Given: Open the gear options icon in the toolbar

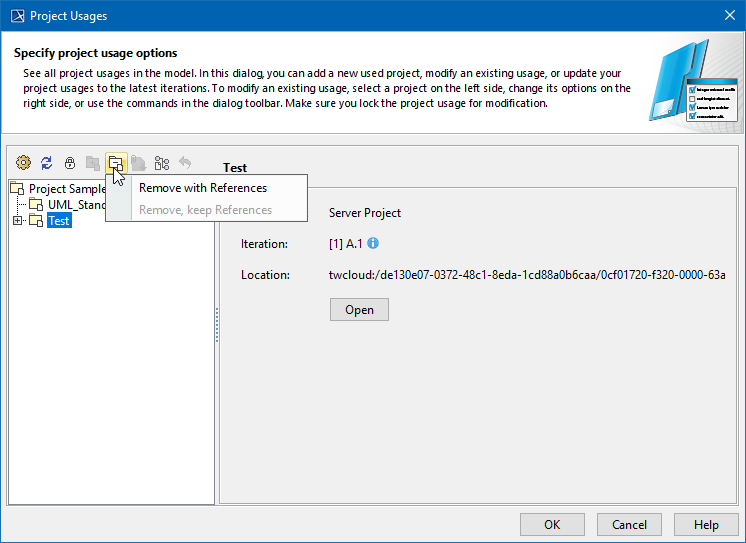Looking at the screenshot, I should (23, 163).
